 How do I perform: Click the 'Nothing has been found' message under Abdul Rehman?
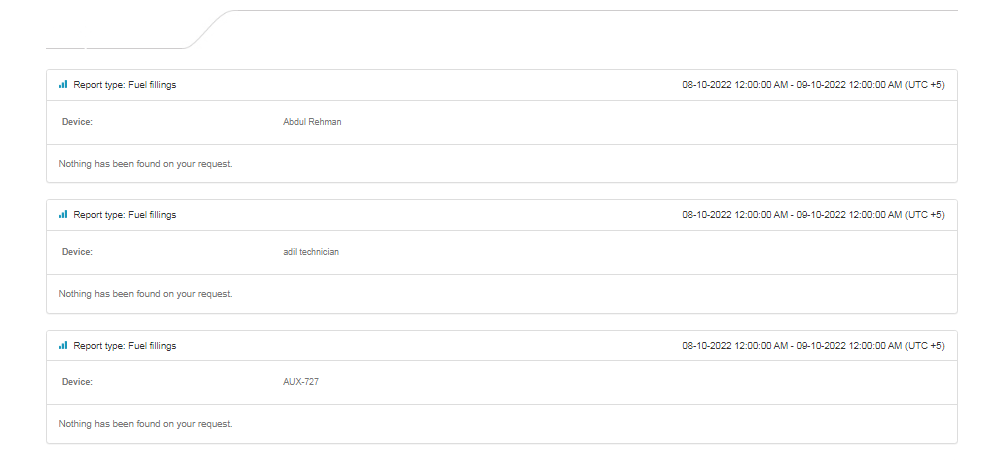tap(145, 164)
